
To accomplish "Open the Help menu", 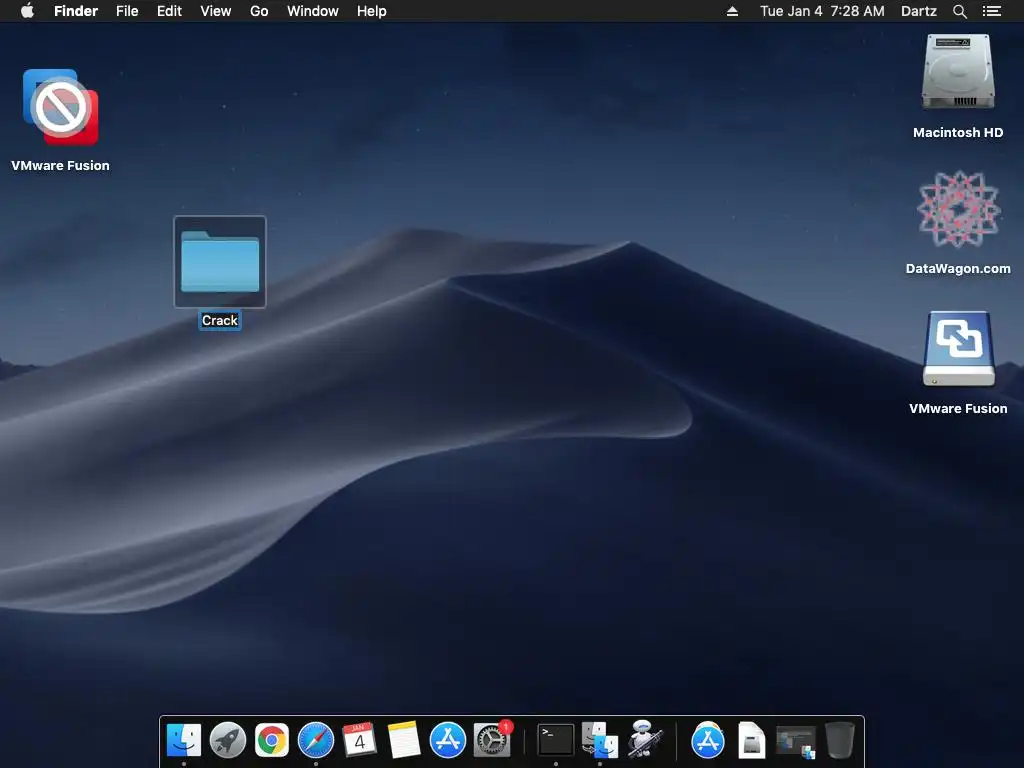I will (372, 11).
